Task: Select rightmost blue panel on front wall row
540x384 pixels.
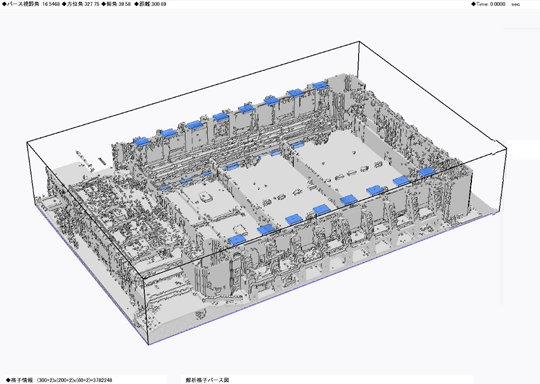Action: (x=427, y=172)
